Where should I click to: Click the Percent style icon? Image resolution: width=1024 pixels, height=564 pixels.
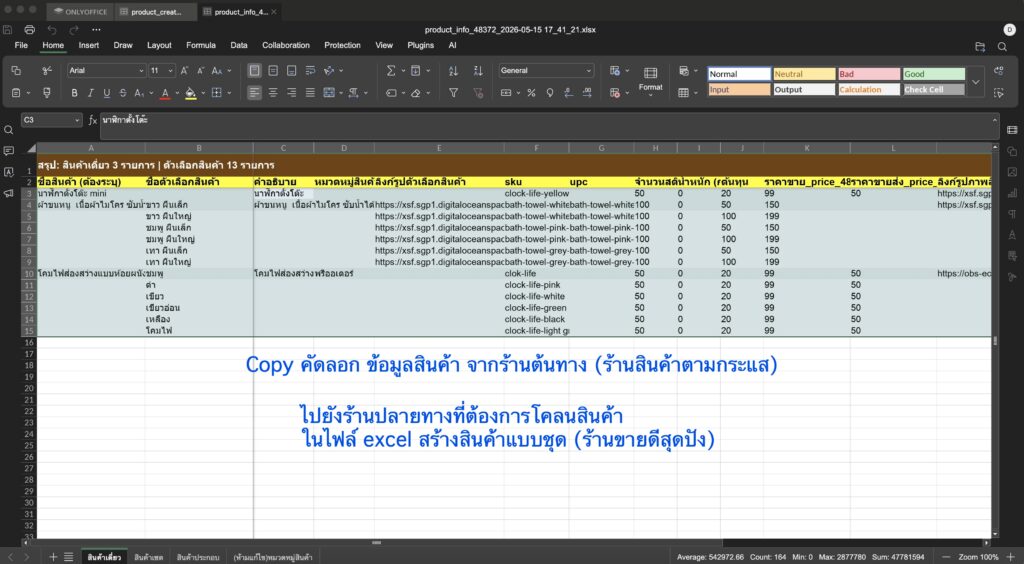click(x=531, y=93)
